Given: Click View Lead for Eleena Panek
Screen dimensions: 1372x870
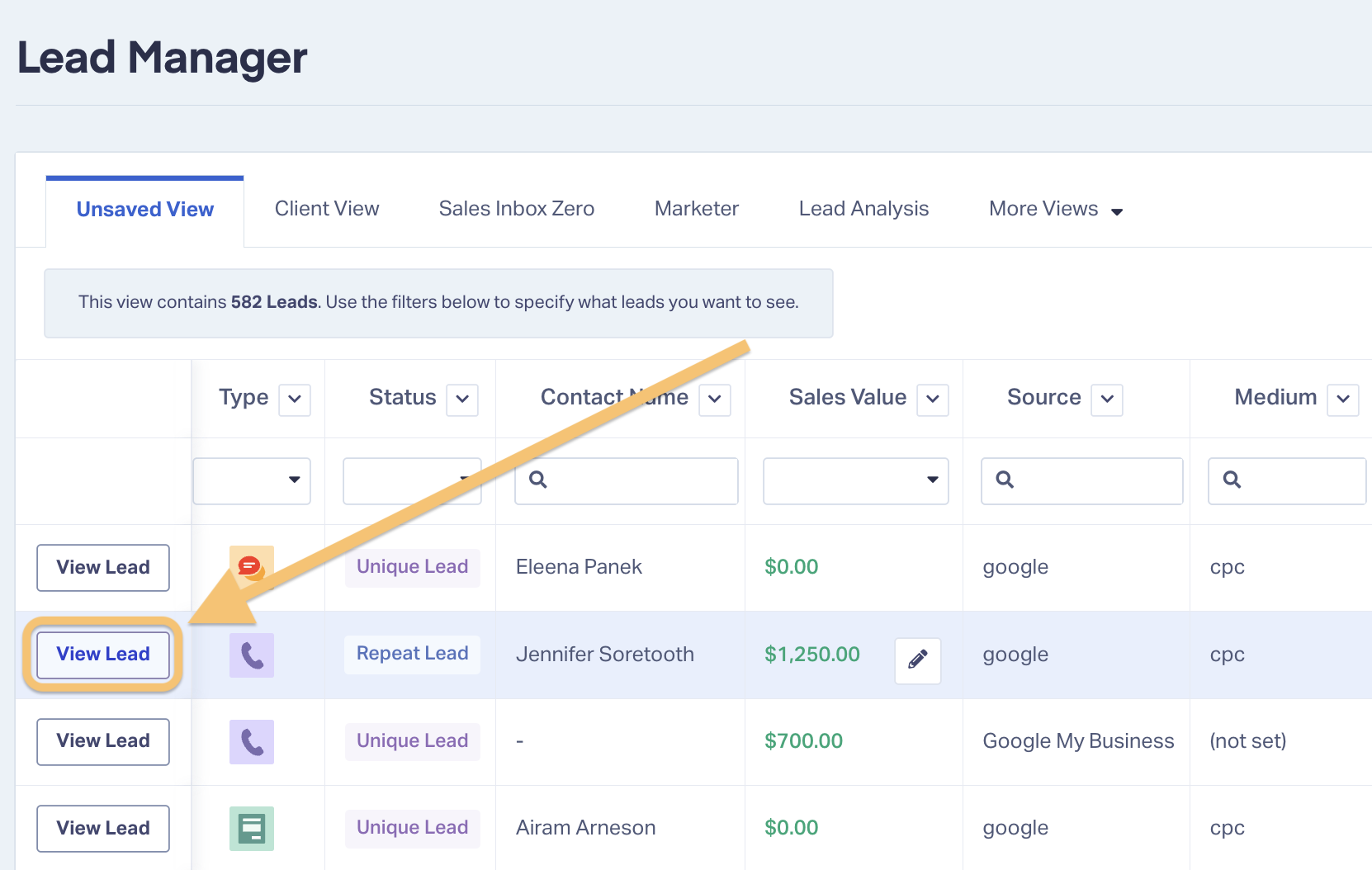Looking at the screenshot, I should click(x=103, y=567).
